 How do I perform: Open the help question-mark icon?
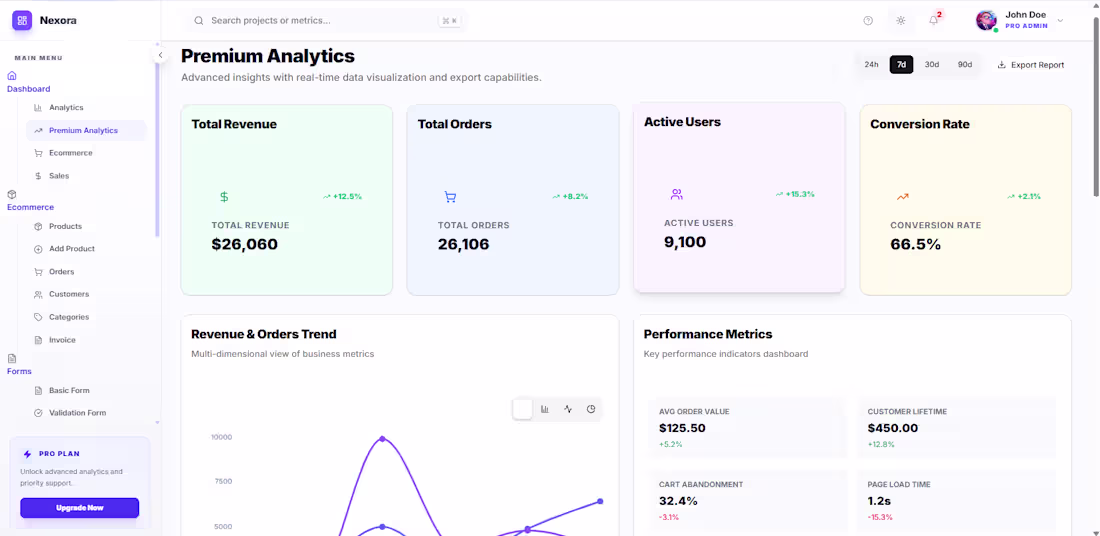tap(868, 21)
